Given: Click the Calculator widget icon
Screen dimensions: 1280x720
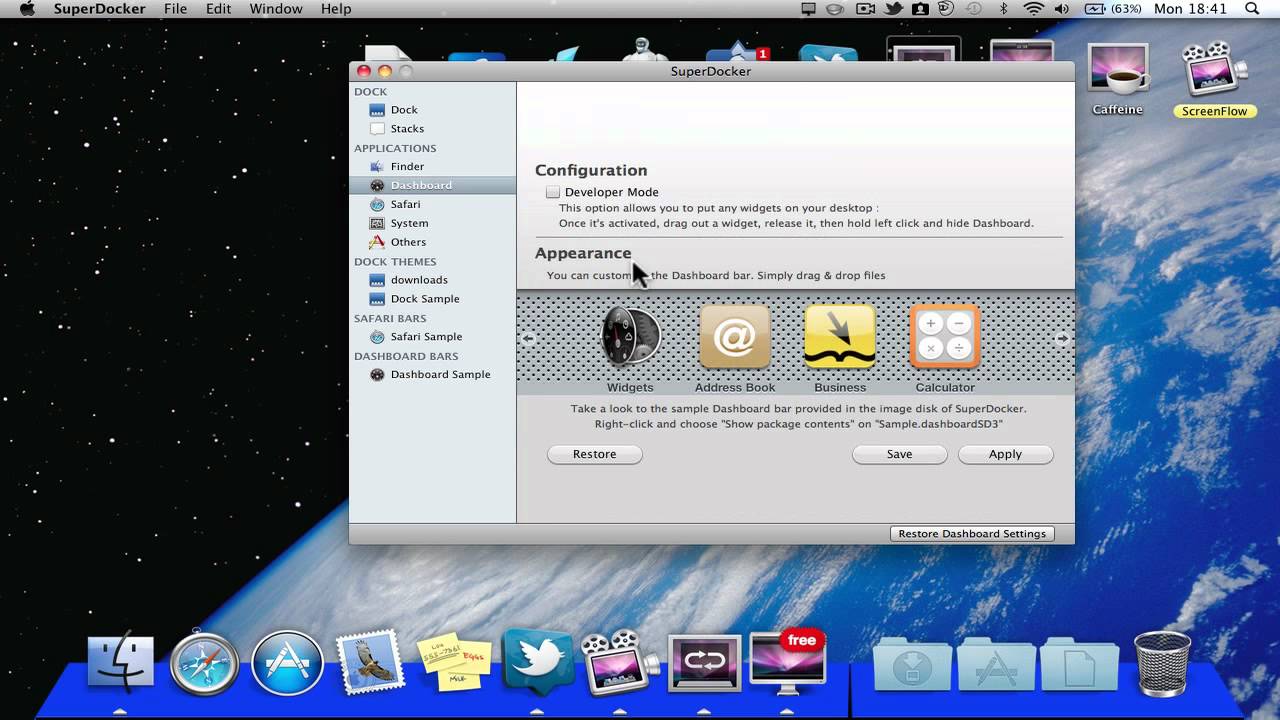Looking at the screenshot, I should (x=945, y=337).
